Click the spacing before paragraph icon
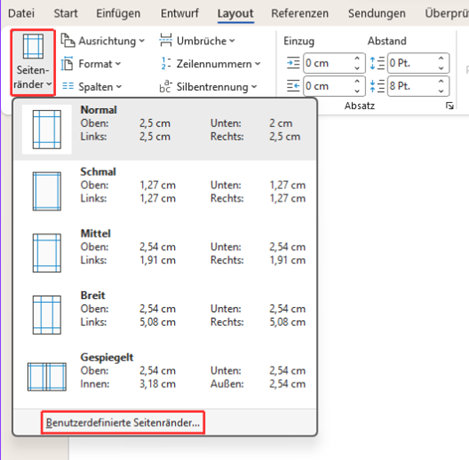Screen dimensions: 469x460 pyautogui.click(x=377, y=63)
